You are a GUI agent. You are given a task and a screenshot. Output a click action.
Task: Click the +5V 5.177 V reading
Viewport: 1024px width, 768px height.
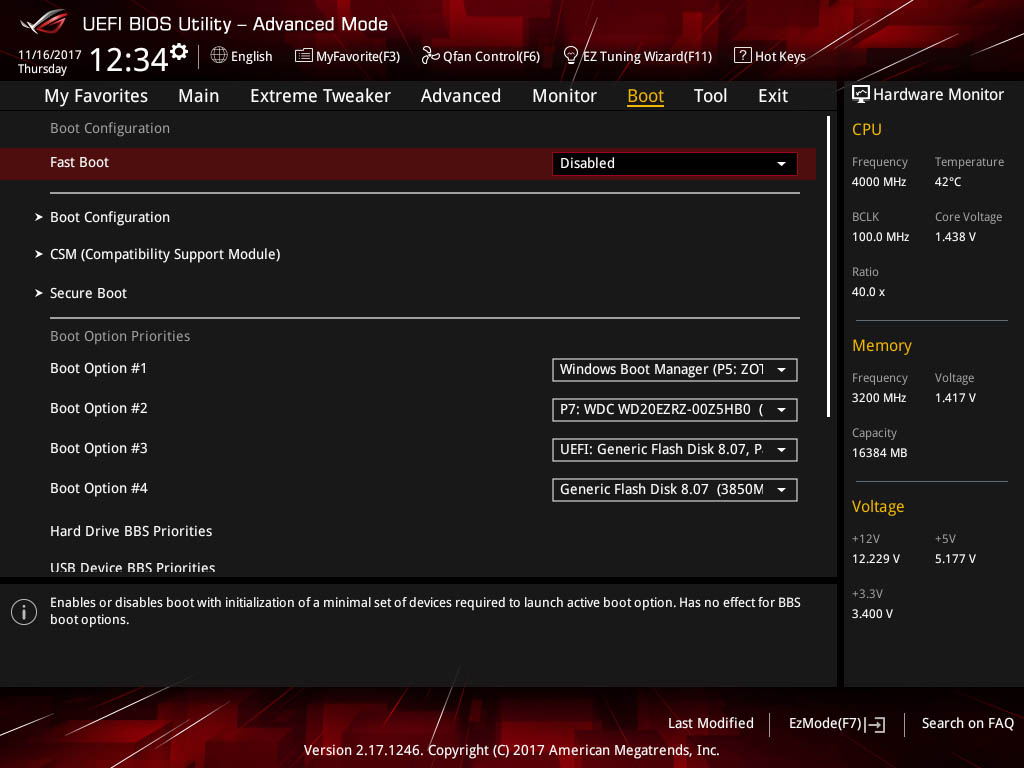pos(955,558)
